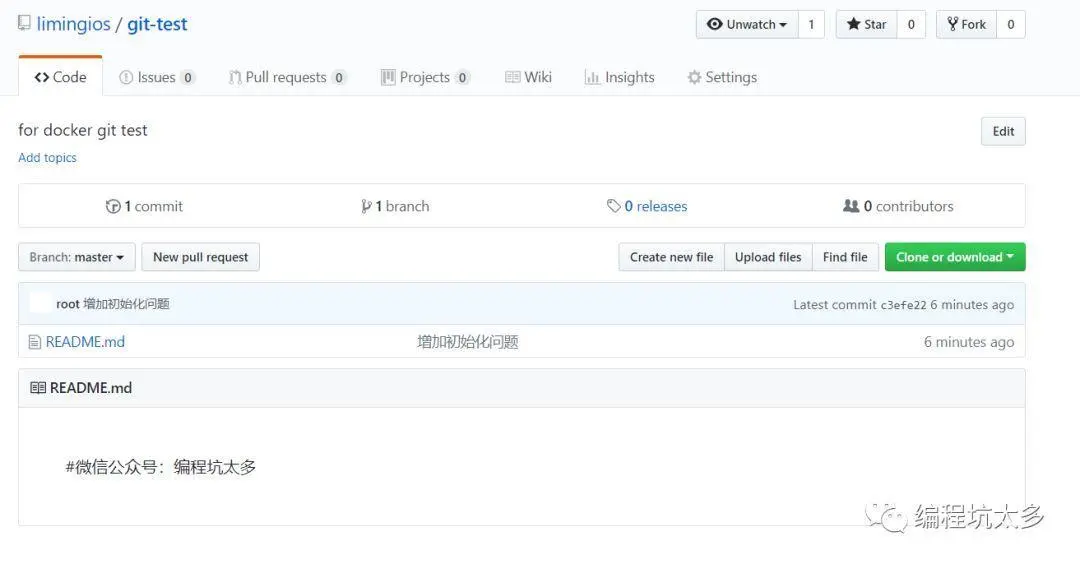Click the contributors people icon
Screen dimensions: 1080x564
point(851,206)
